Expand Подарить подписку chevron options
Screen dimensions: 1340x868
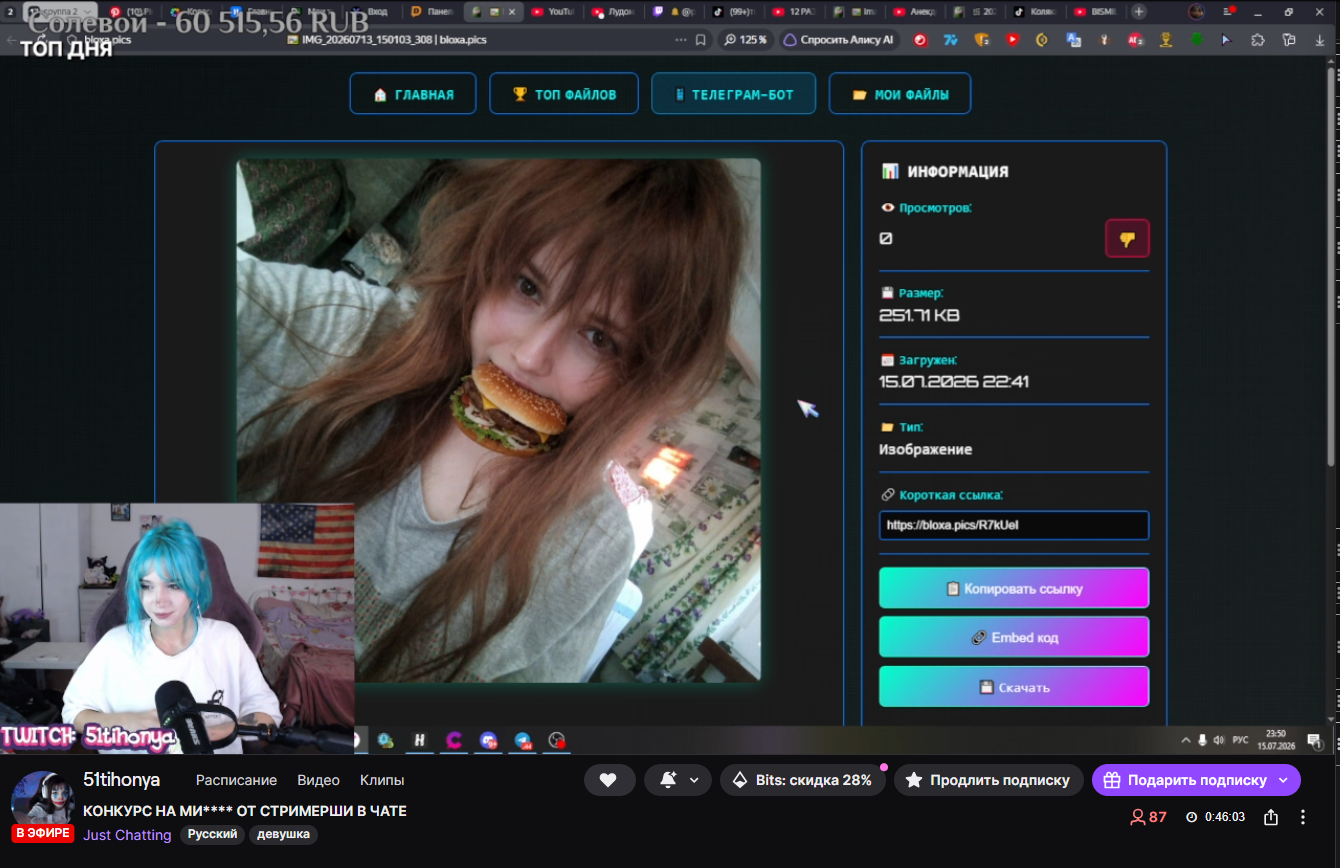tap(1283, 780)
